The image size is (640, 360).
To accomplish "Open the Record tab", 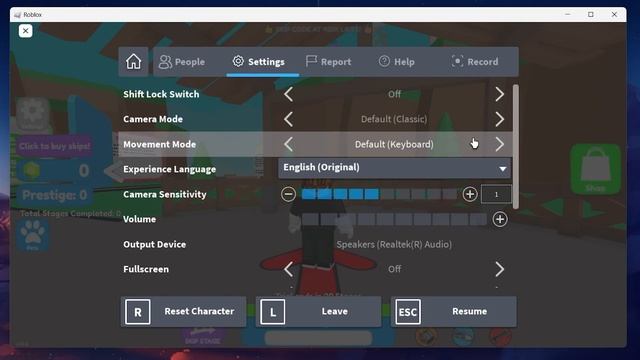I will [475, 62].
